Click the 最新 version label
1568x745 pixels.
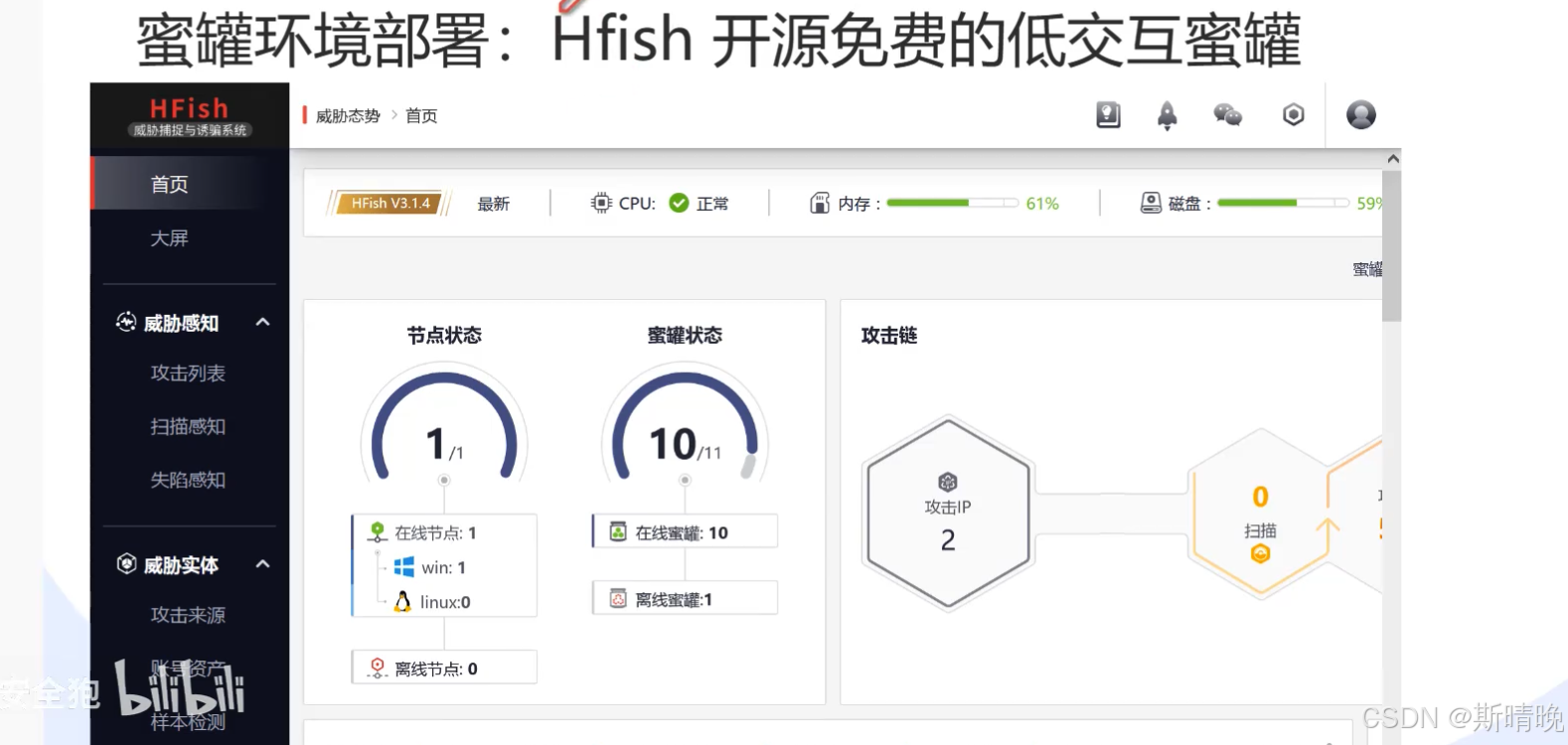pyautogui.click(x=493, y=204)
